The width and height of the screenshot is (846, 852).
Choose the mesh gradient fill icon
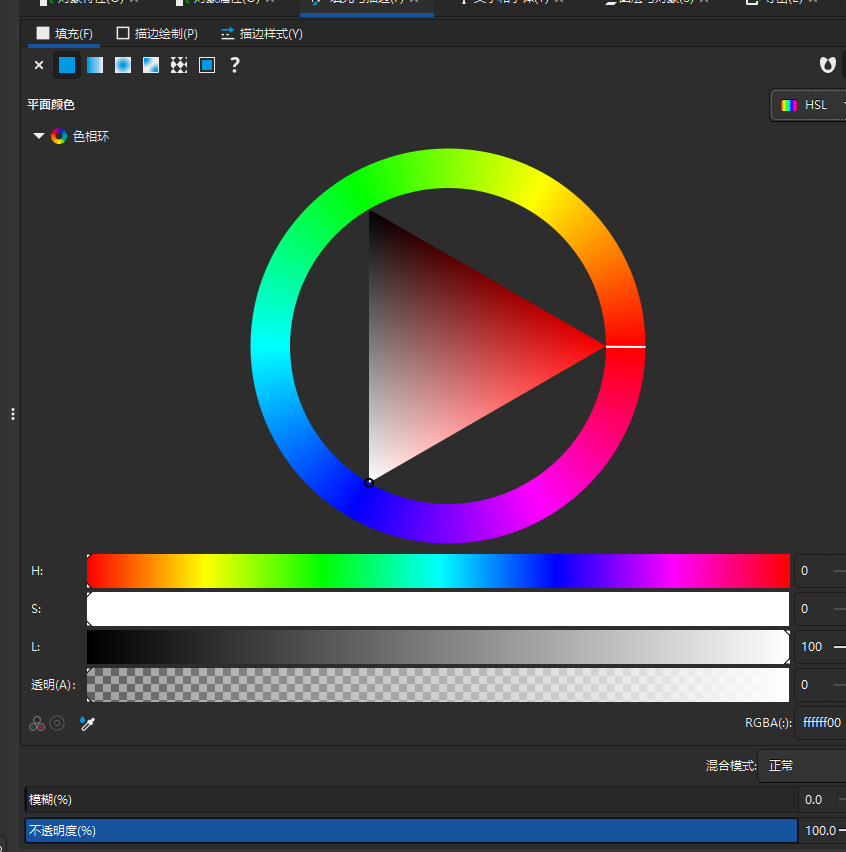point(151,65)
